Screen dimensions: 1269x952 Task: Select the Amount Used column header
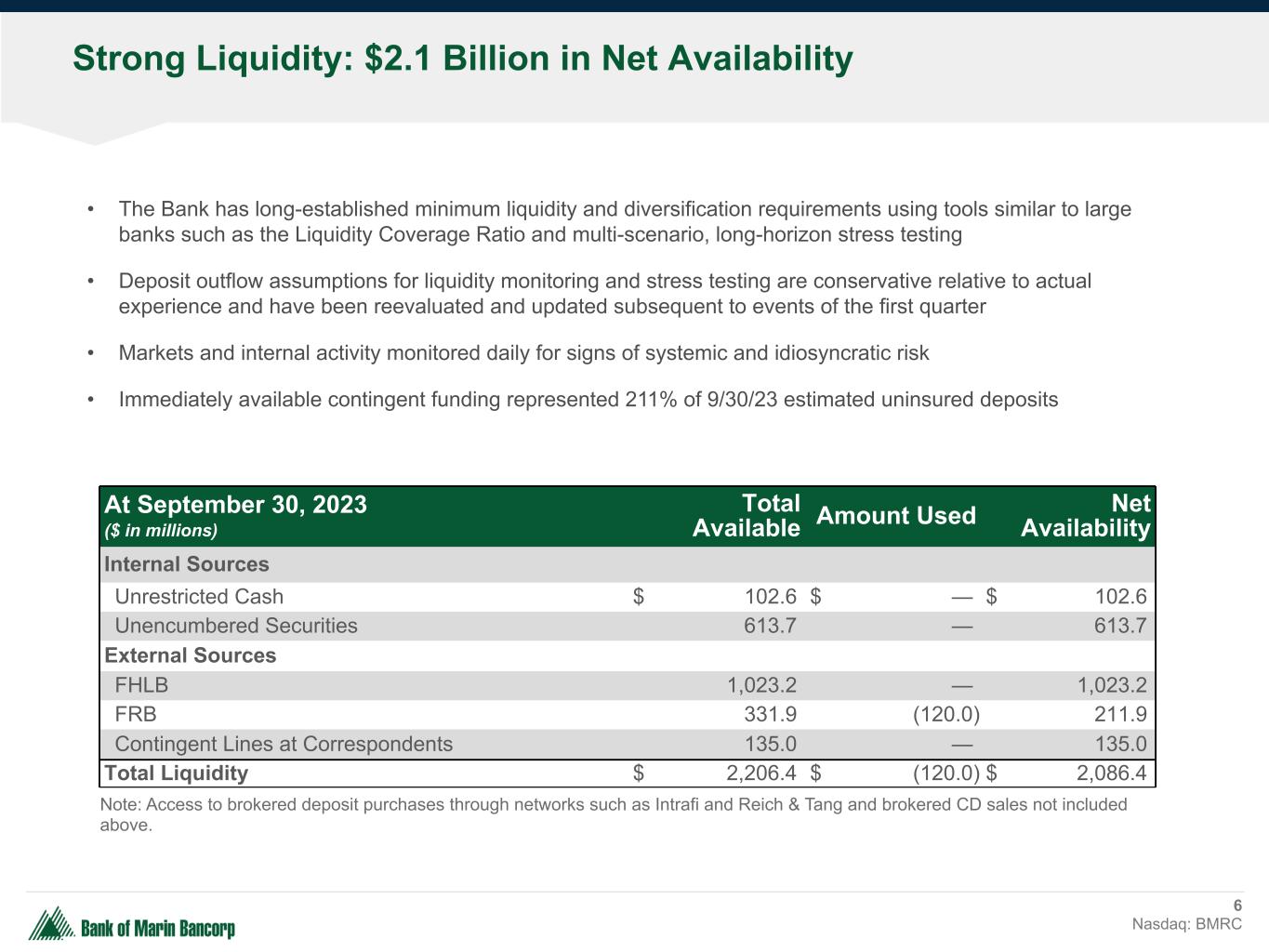(x=895, y=516)
